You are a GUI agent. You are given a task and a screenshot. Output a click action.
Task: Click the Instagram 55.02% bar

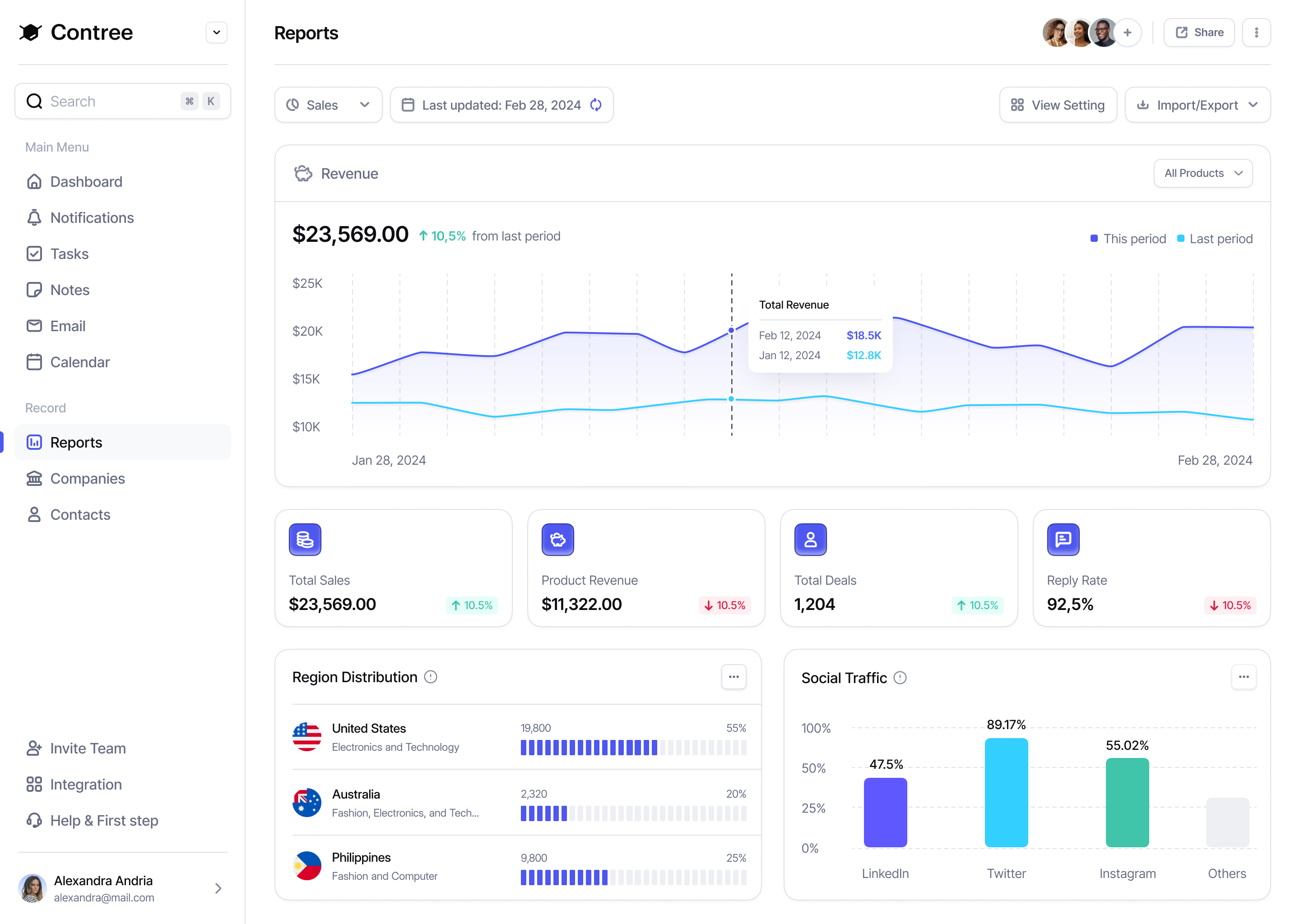tap(1127, 803)
